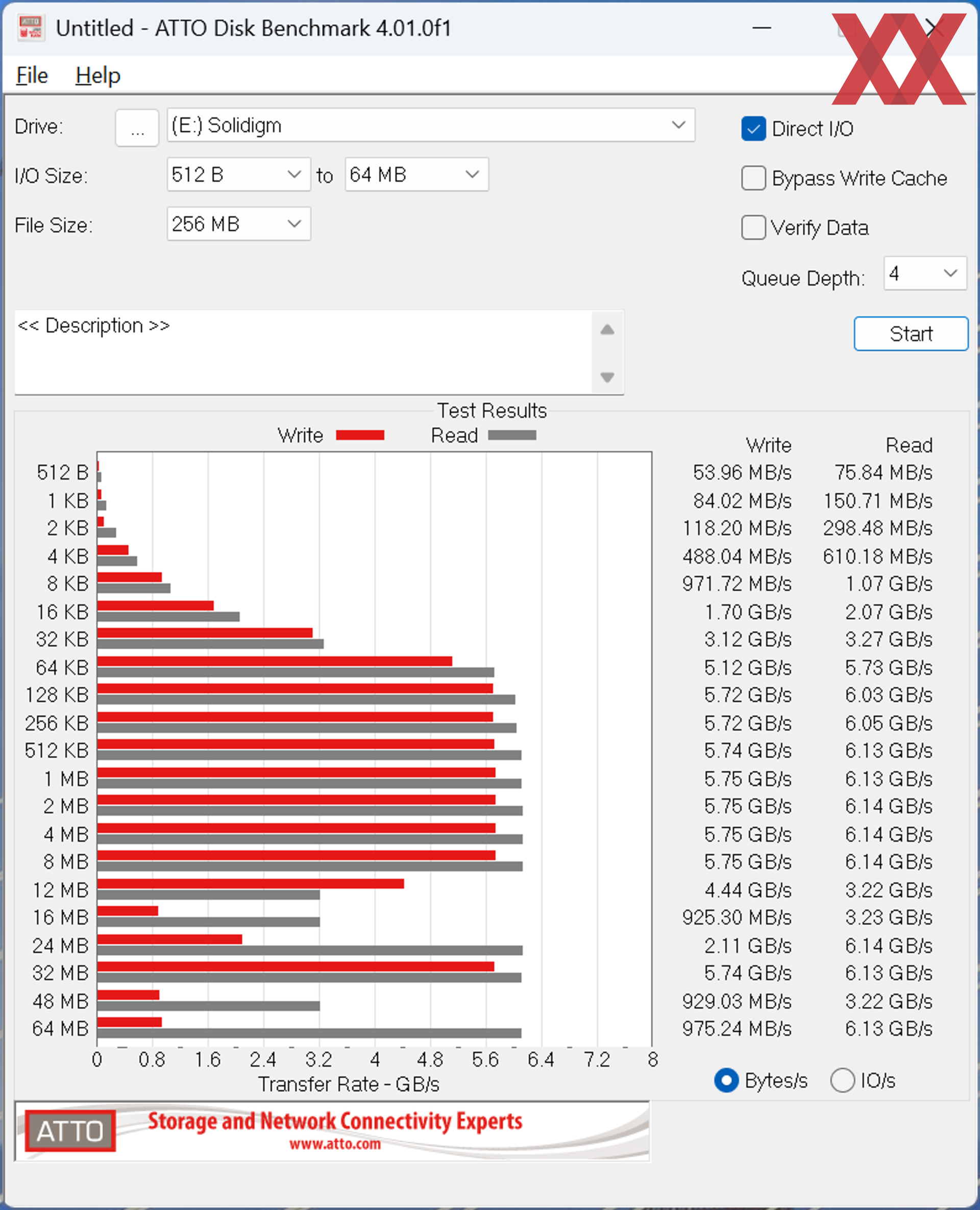Image resolution: width=980 pixels, height=1210 pixels.
Task: Click the 64 MB row label in chart
Action: (x=60, y=1028)
